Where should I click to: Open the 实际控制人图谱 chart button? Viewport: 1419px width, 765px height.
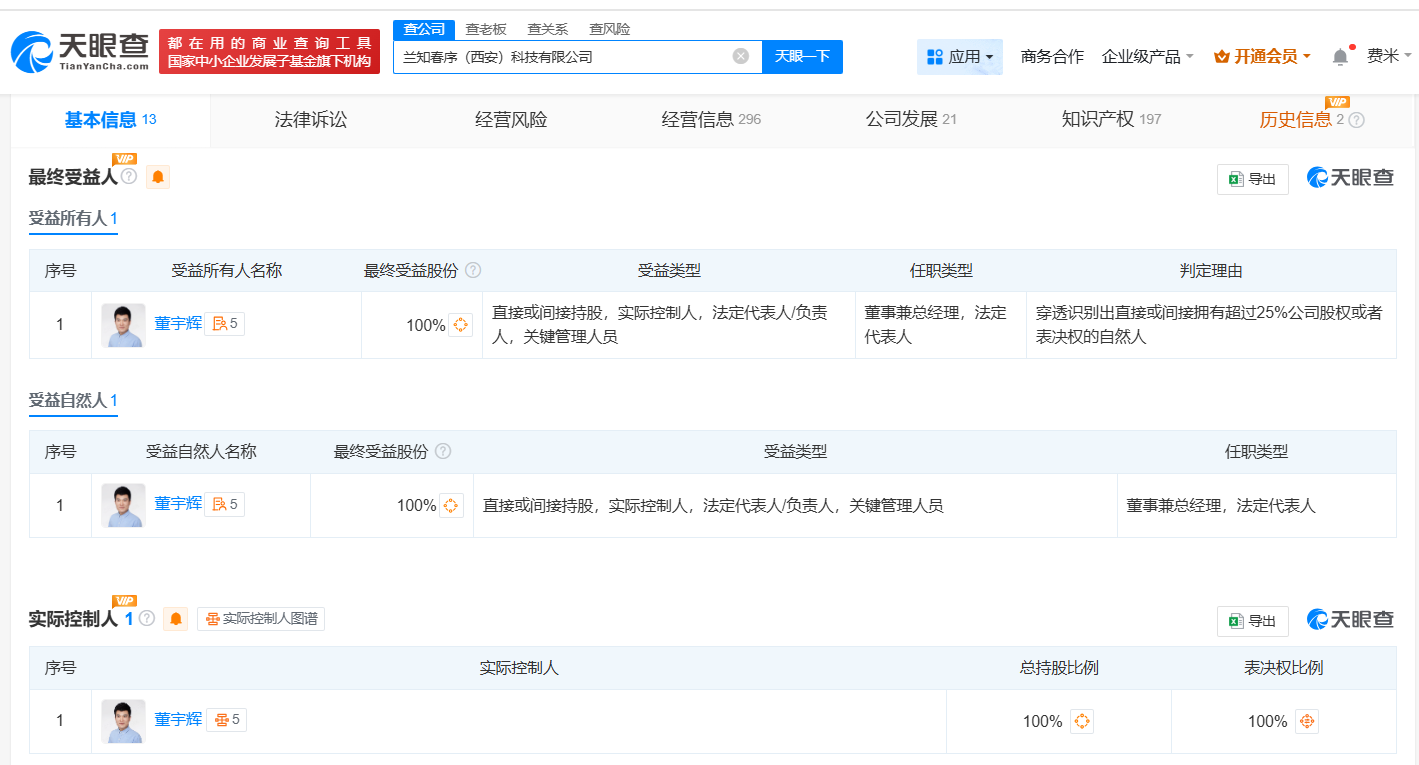coord(261,619)
